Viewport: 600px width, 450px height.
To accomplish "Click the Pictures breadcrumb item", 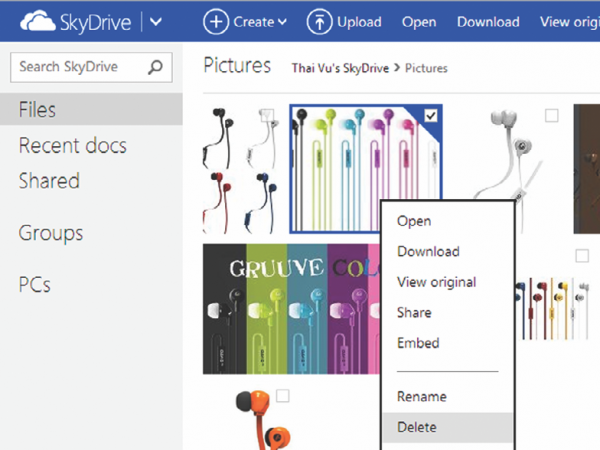I will click(x=426, y=68).
